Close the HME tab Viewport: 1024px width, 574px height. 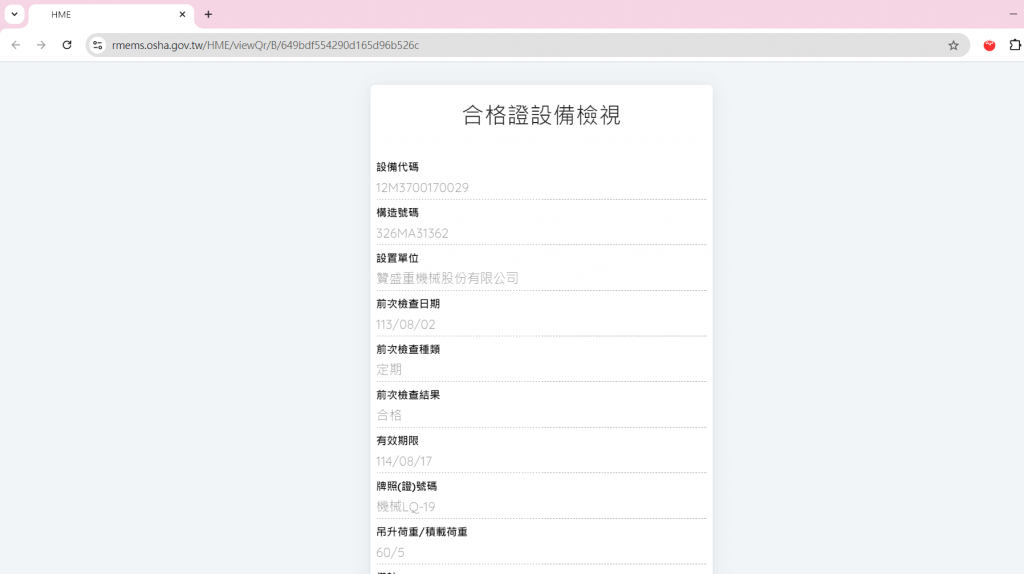point(182,14)
